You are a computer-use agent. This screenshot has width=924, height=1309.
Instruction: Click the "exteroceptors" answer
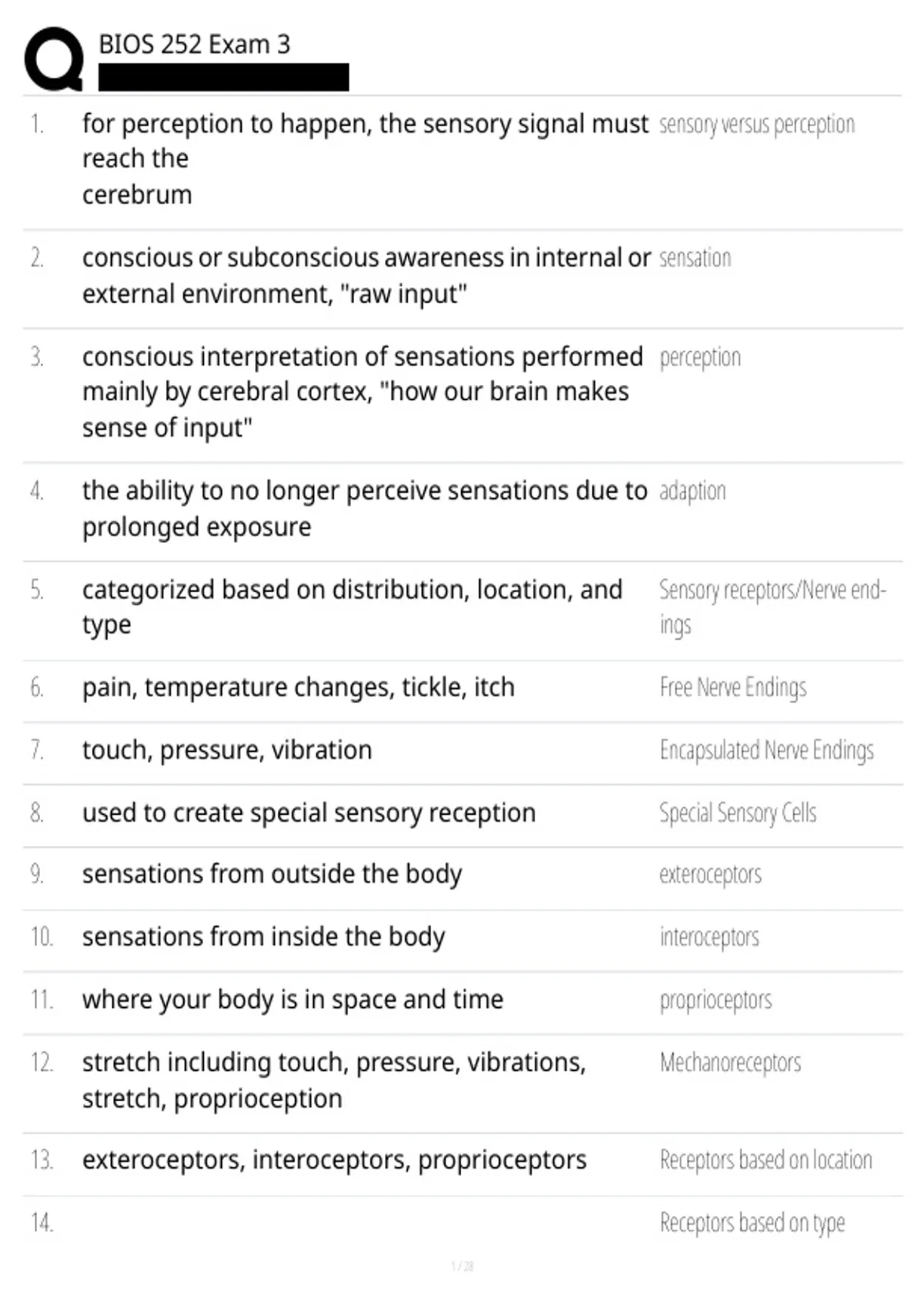tap(710, 875)
